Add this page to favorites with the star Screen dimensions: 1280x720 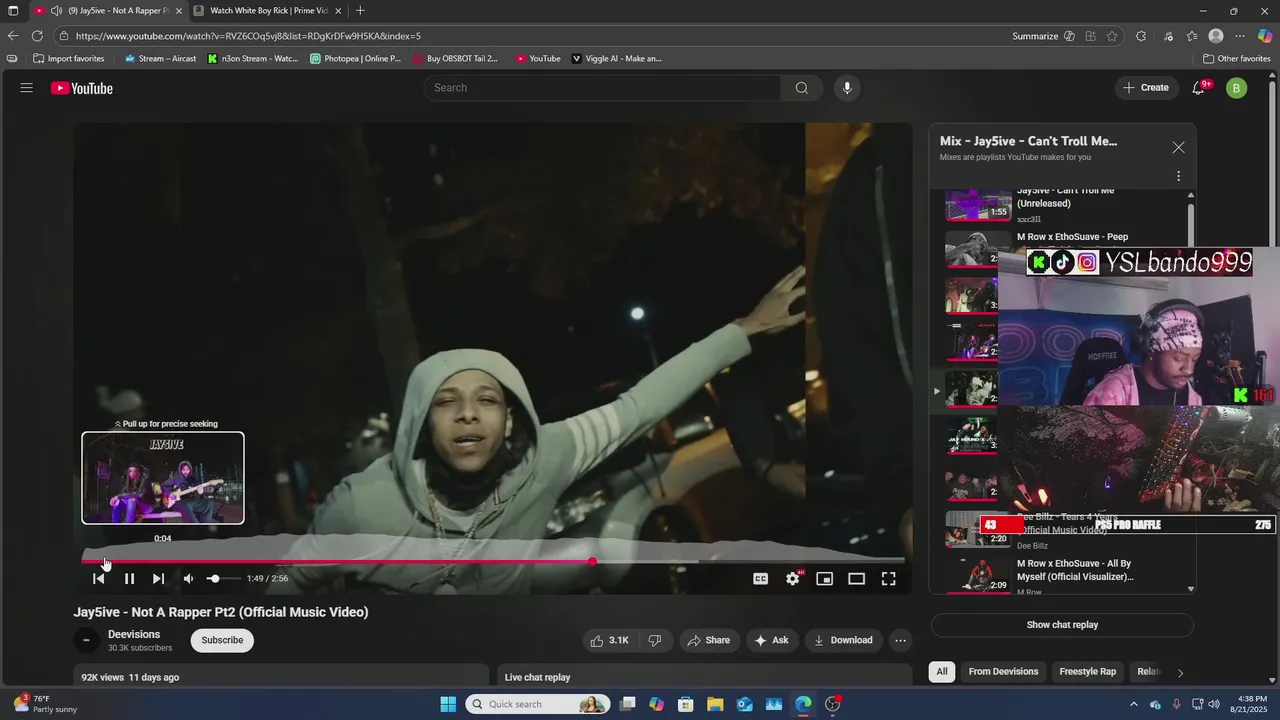click(1112, 36)
